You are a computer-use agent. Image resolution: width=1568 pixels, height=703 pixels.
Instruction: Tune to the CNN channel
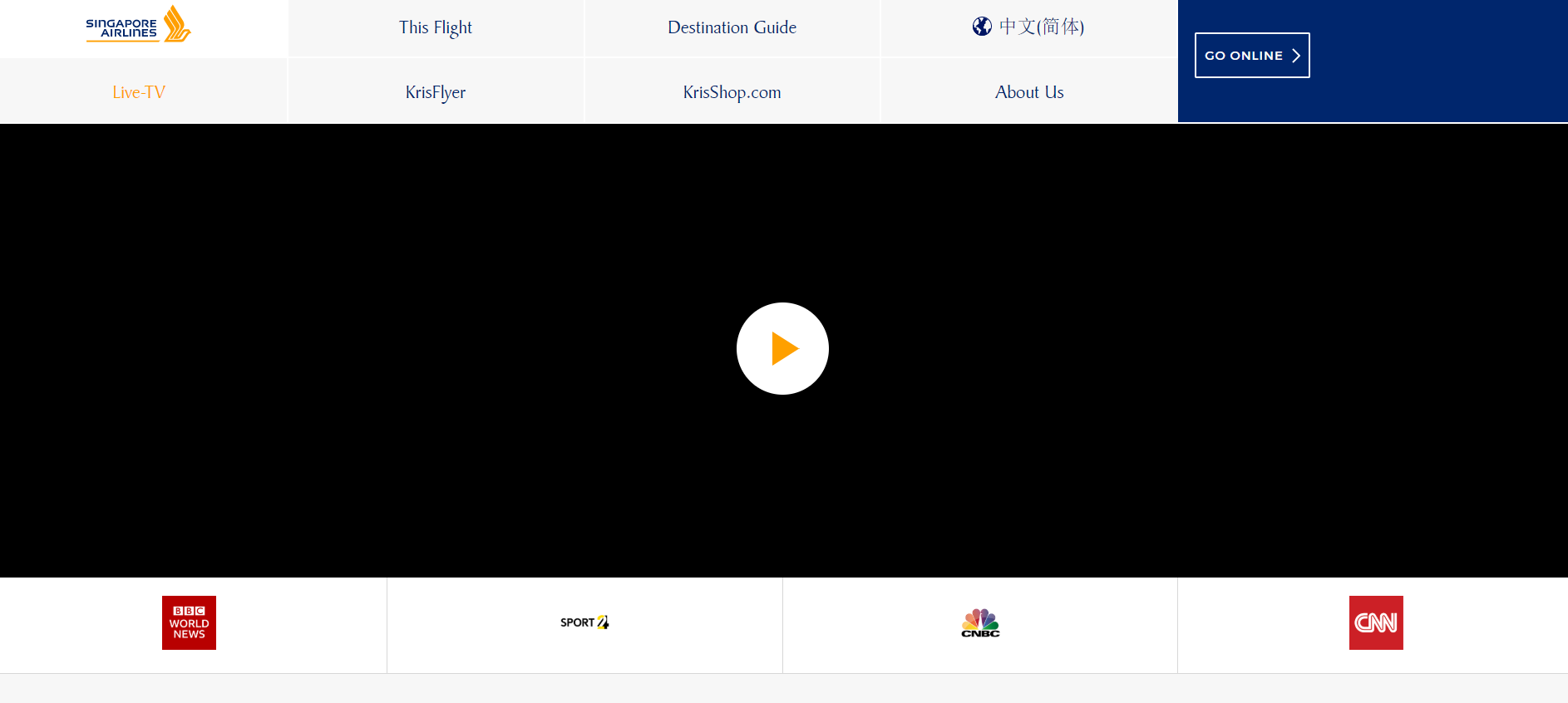1376,622
